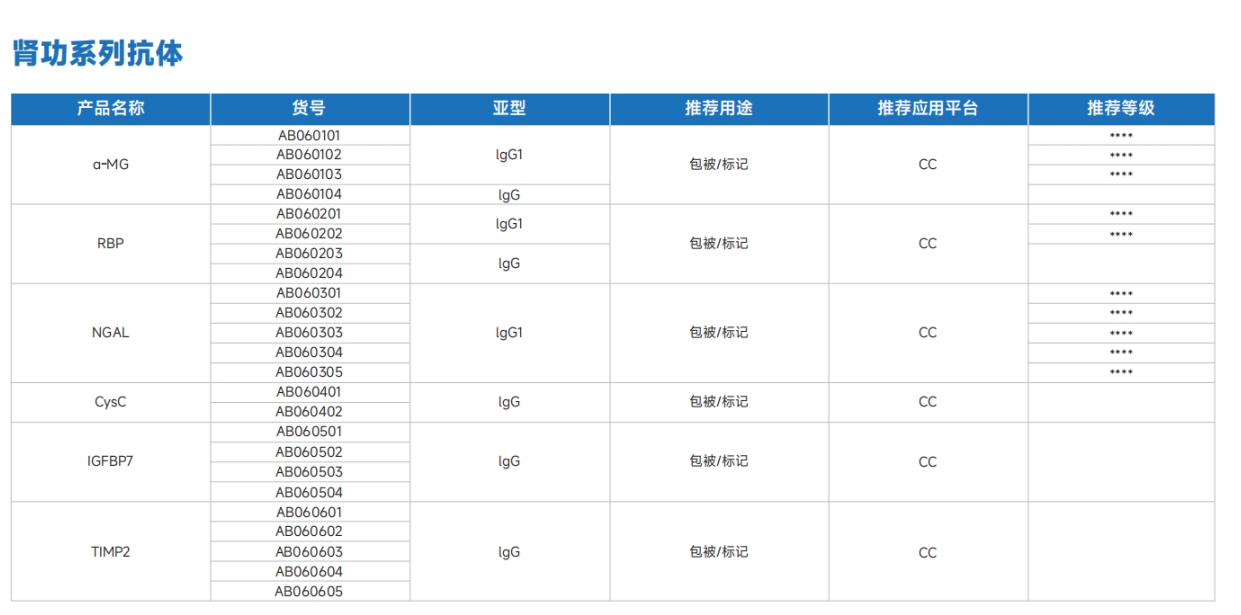Viewport: 1241px width, 615px height.
Task: Click the 肾功系列抗体 page title
Action: [98, 54]
